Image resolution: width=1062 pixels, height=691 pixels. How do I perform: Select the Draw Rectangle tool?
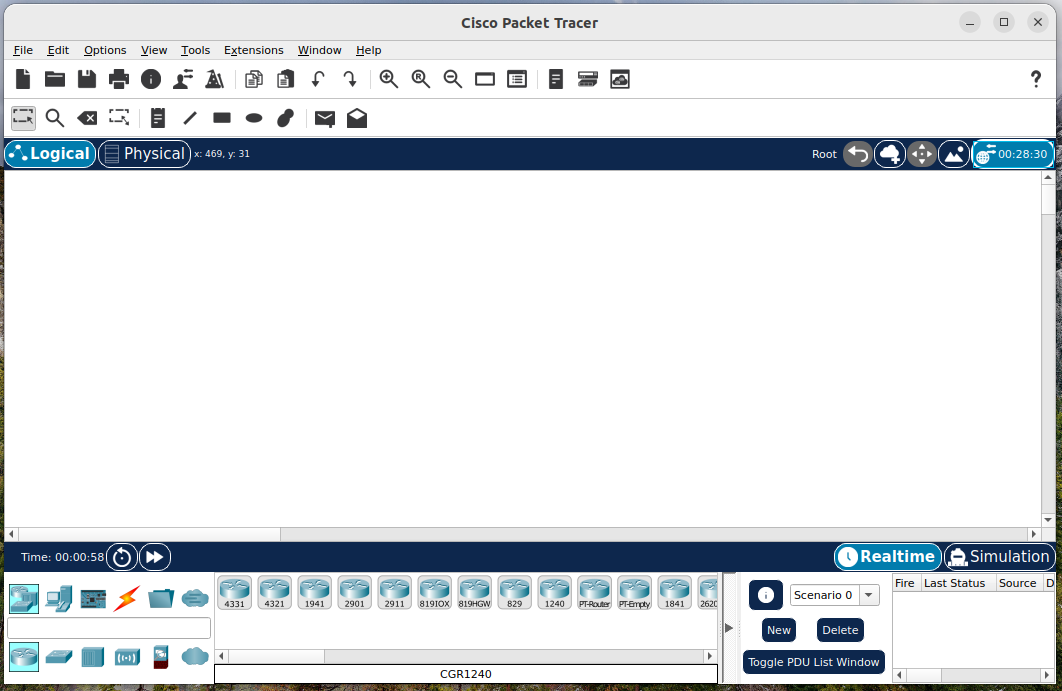(221, 118)
